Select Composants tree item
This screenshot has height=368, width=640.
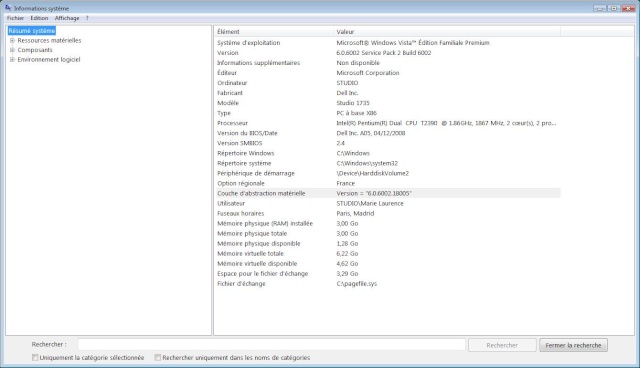35,50
